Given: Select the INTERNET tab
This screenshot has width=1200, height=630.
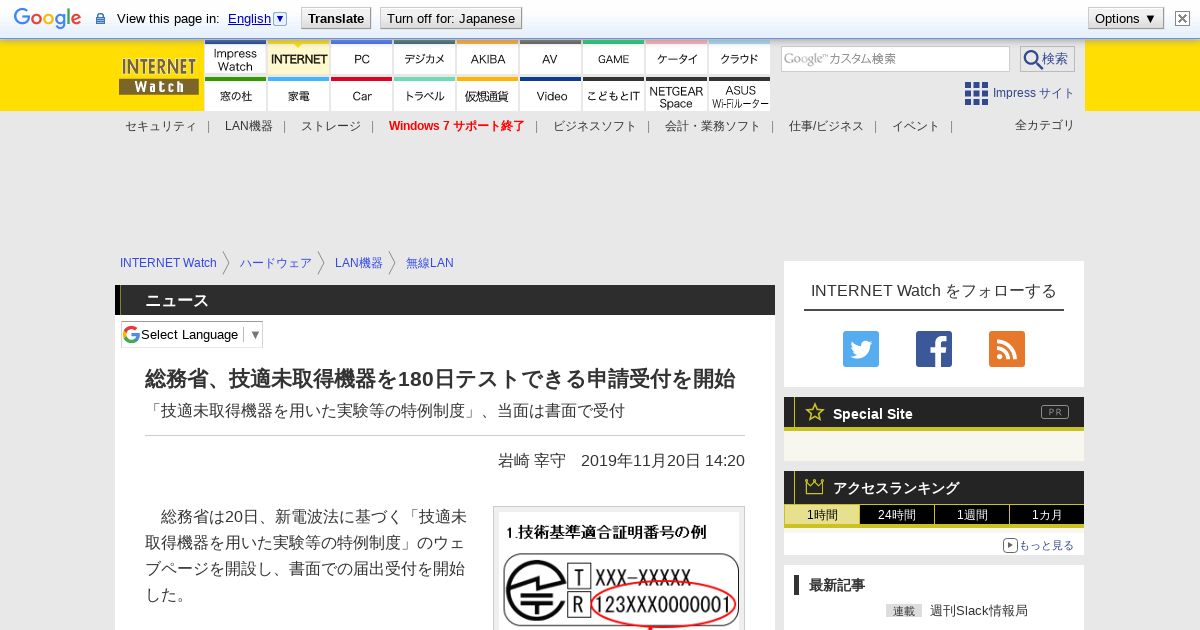Looking at the screenshot, I should tap(298, 59).
